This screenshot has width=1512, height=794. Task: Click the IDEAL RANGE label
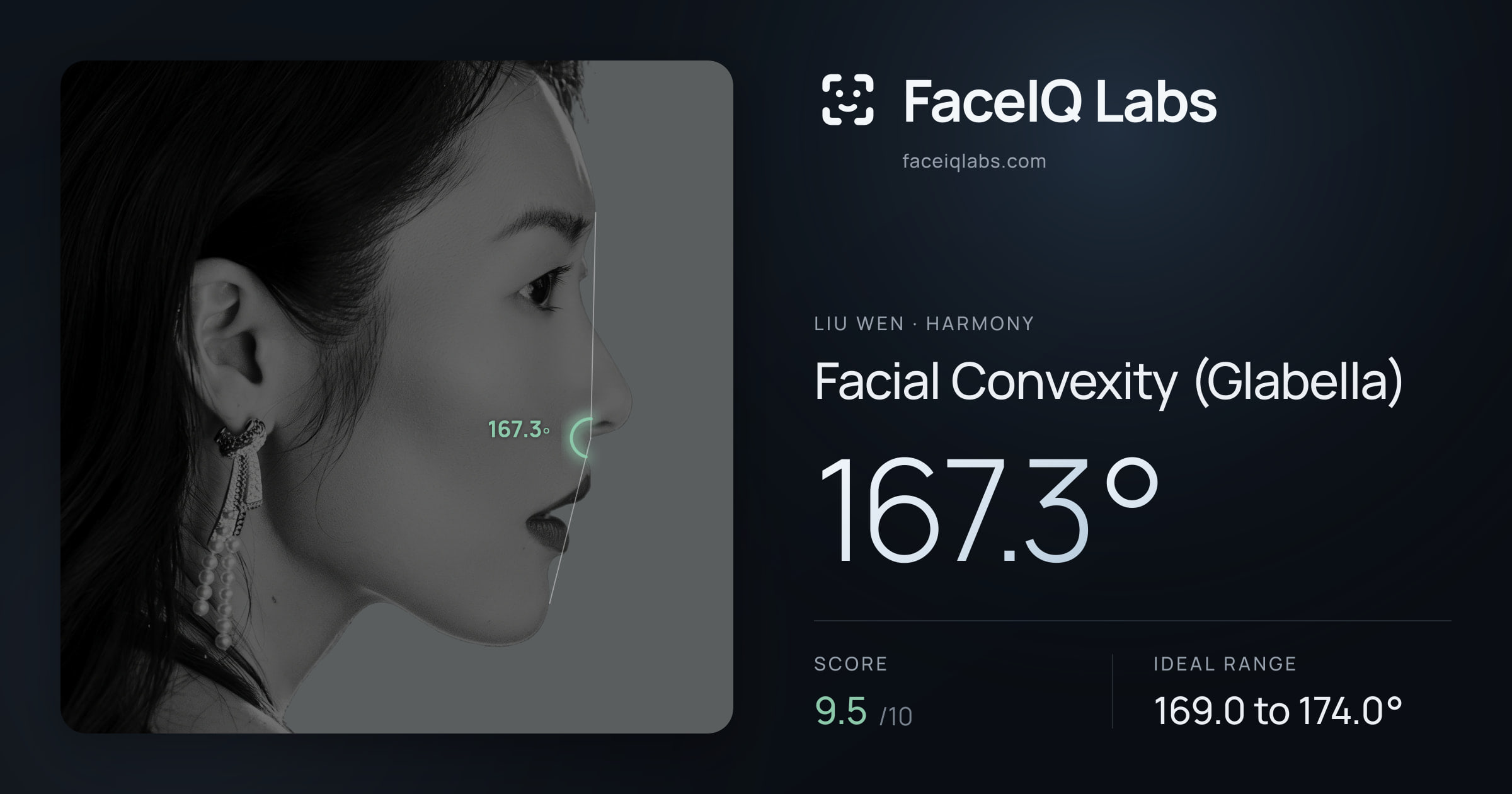[x=1225, y=664]
